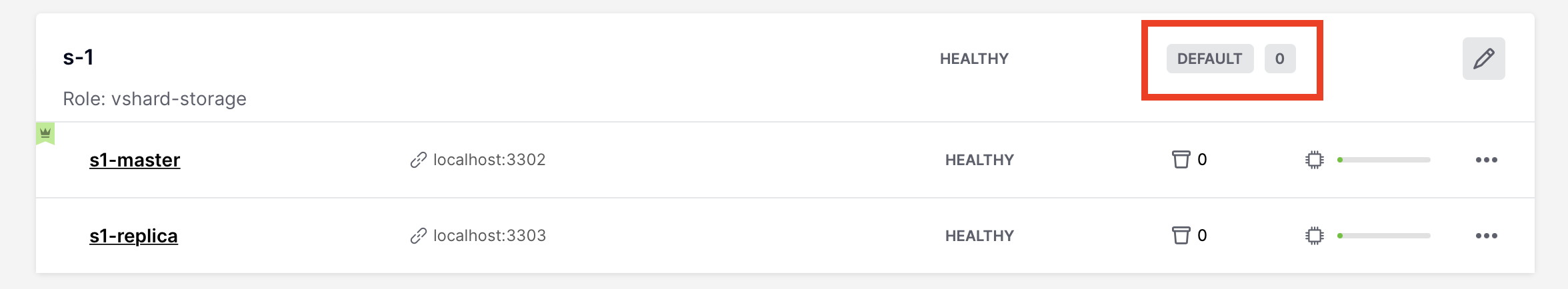Screen dimensions: 1568x289
Task: Open the s1-replica instance link
Action: (x=133, y=236)
